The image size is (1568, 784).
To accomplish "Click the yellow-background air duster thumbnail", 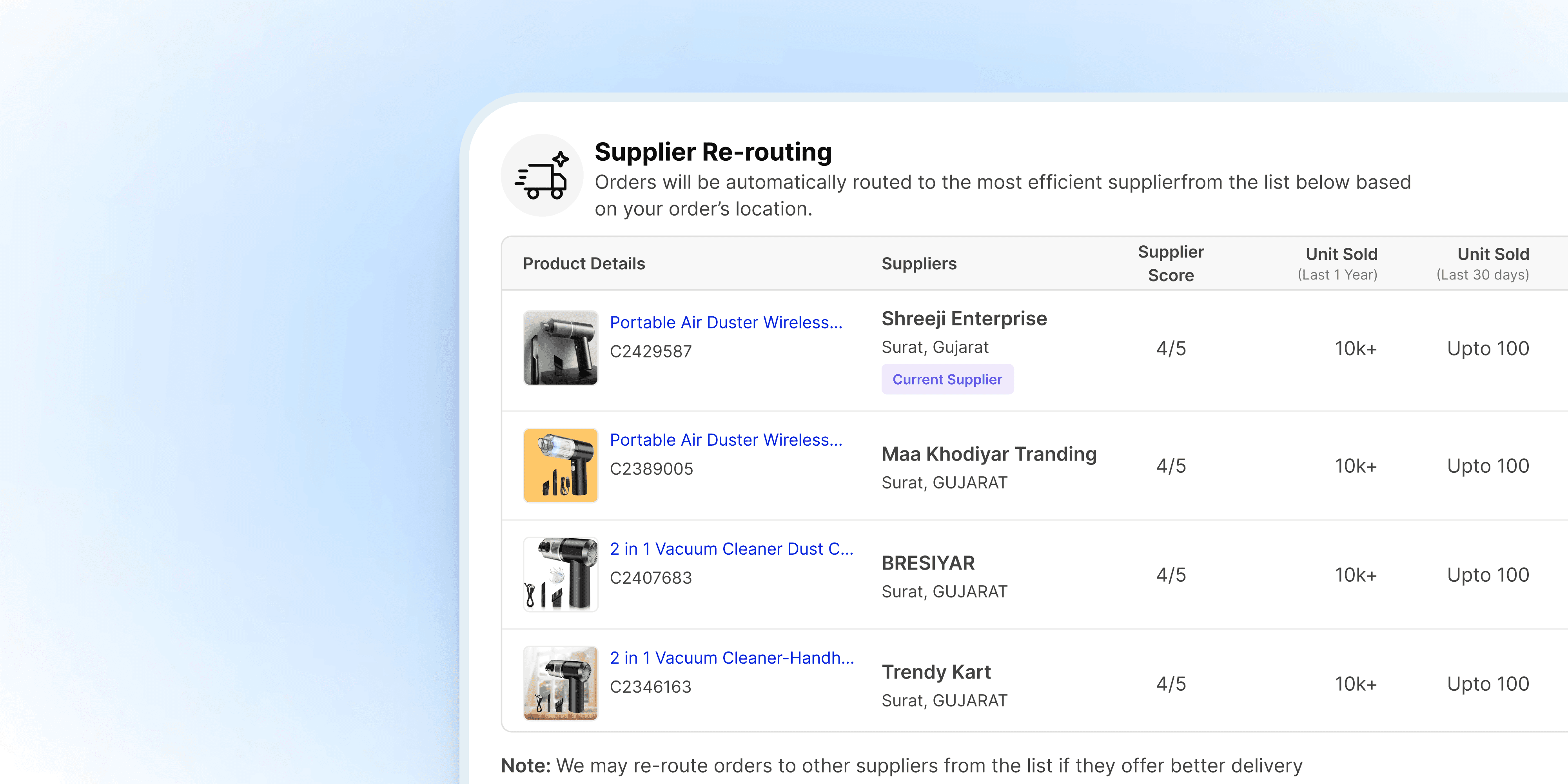I will [561, 465].
